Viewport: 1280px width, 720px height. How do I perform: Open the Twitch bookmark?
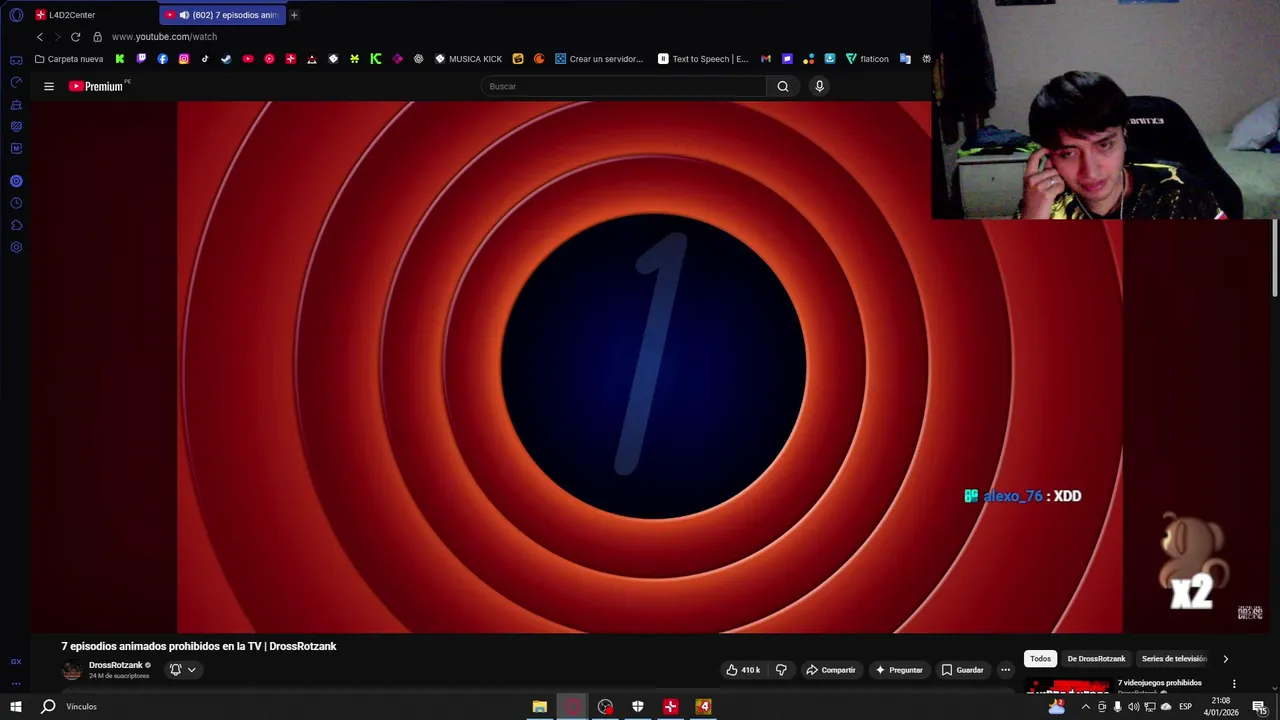click(141, 59)
